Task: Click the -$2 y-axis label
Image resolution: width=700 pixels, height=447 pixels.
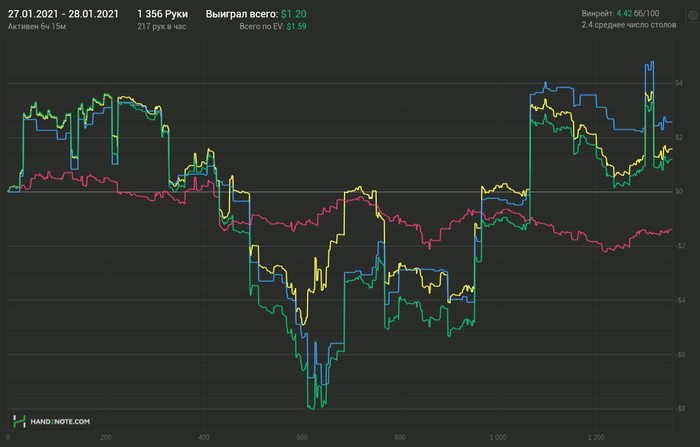Action: tap(680, 246)
